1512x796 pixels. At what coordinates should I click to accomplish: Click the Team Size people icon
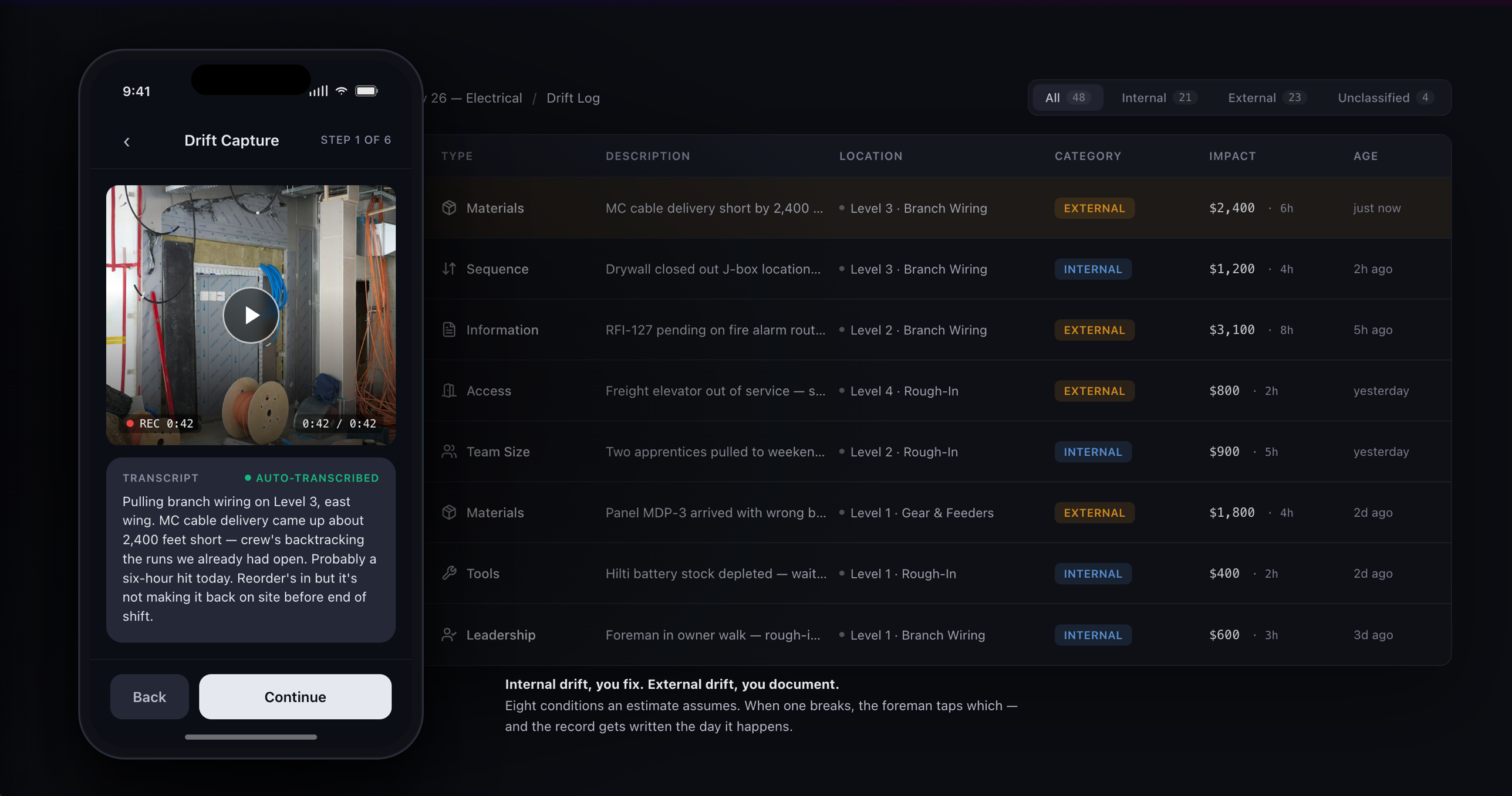click(x=449, y=452)
